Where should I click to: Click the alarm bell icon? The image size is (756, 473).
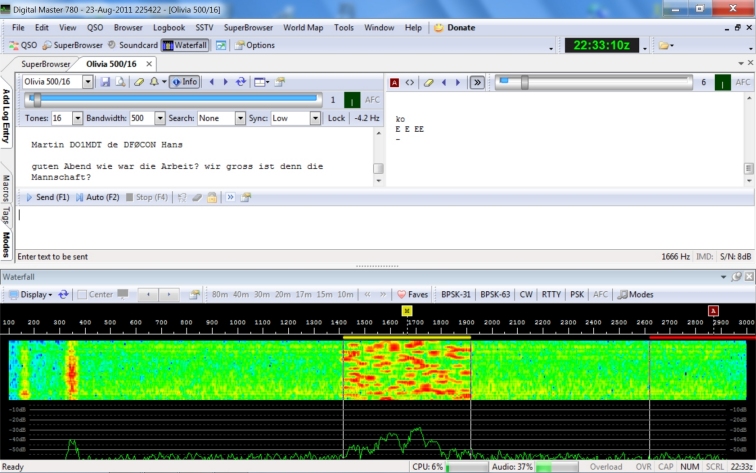pos(155,82)
